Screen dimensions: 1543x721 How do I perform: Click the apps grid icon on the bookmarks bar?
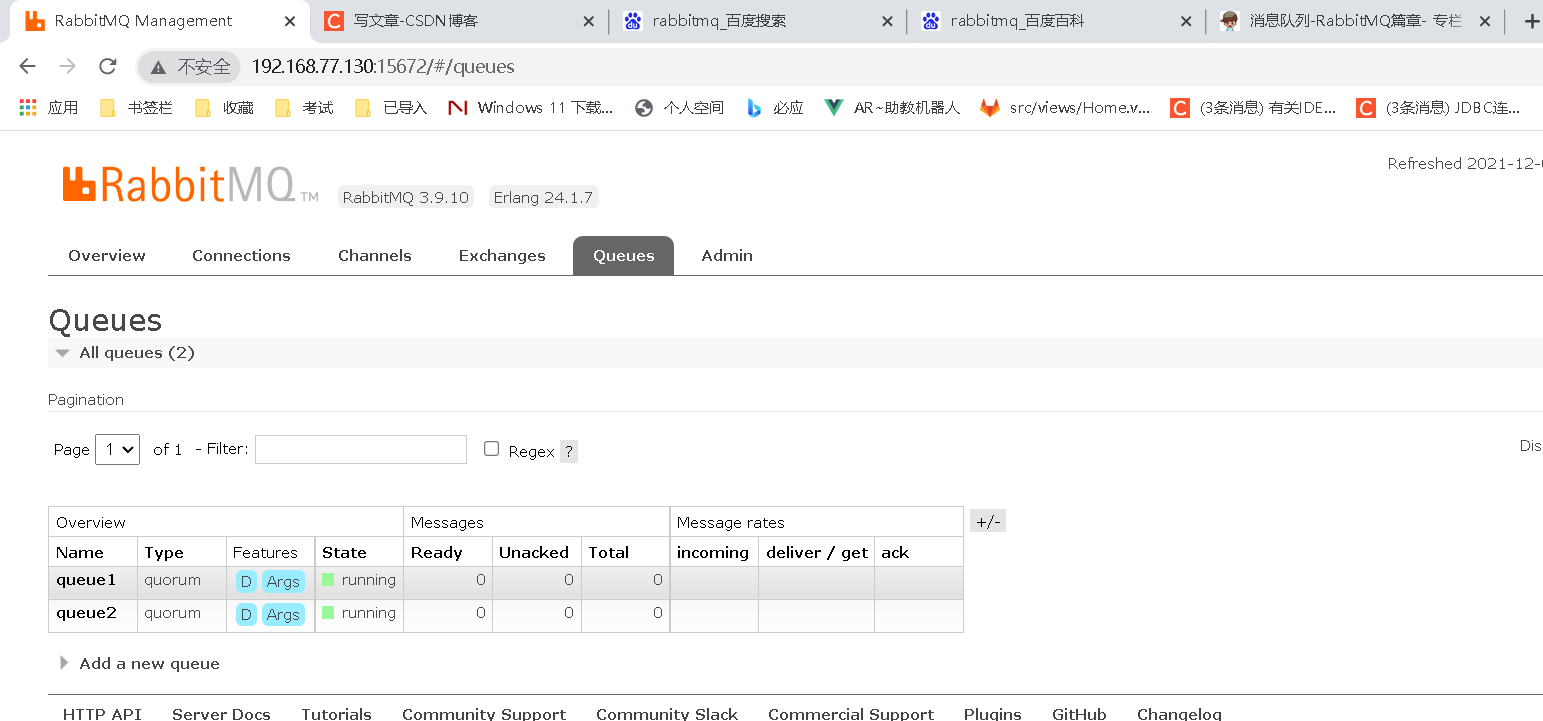click(27, 107)
